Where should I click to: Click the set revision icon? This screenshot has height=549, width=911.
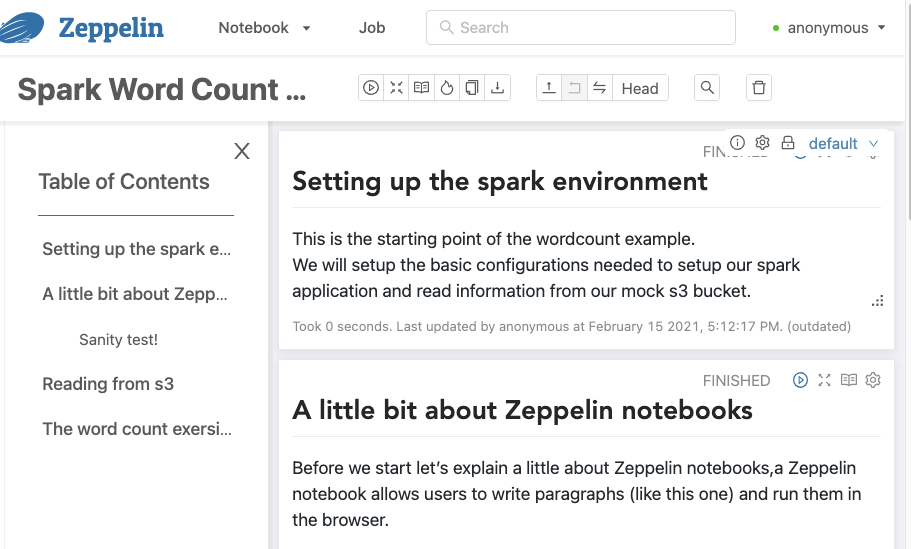(574, 88)
